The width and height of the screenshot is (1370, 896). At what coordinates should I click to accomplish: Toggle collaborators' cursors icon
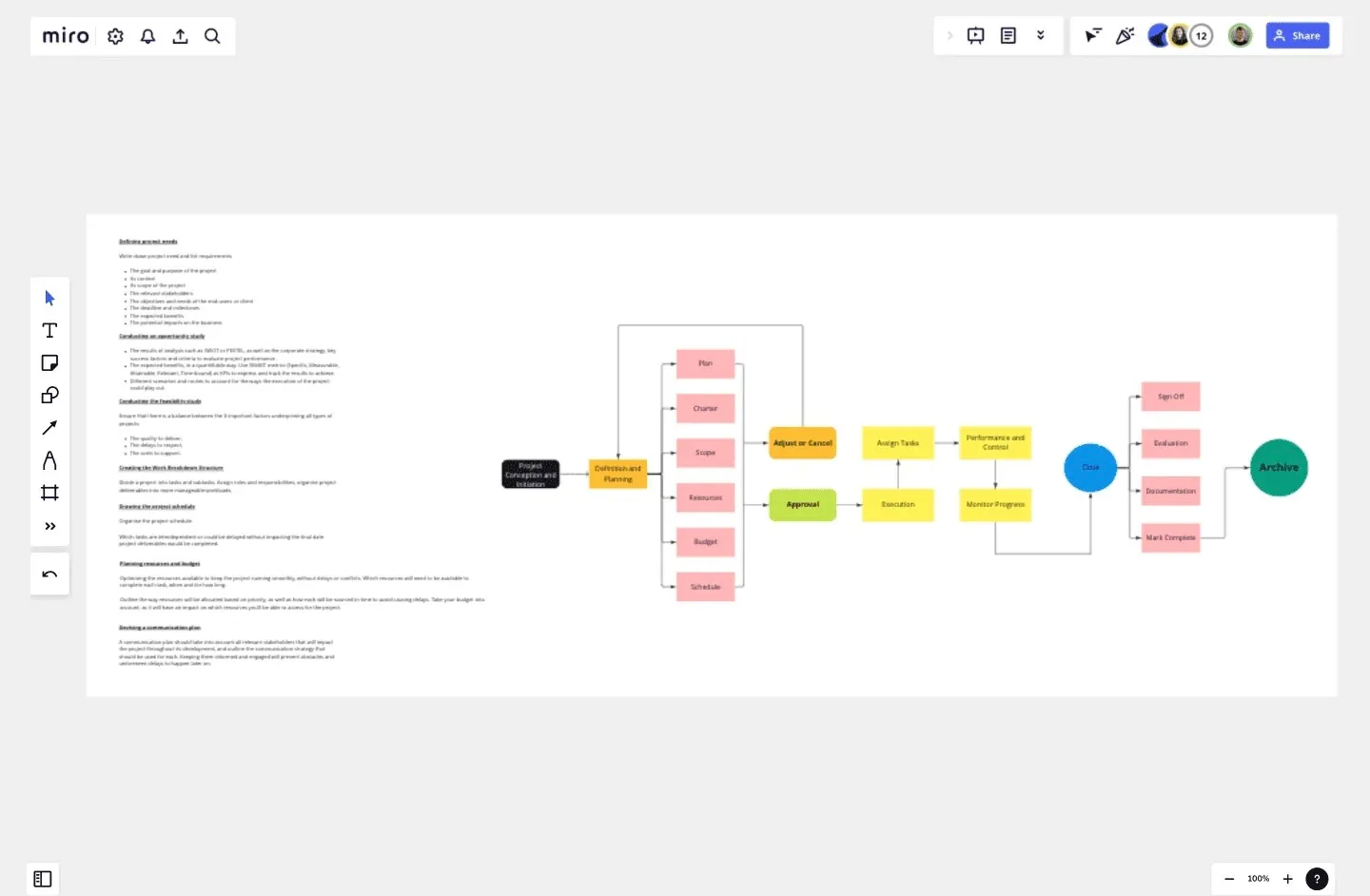(x=1092, y=36)
